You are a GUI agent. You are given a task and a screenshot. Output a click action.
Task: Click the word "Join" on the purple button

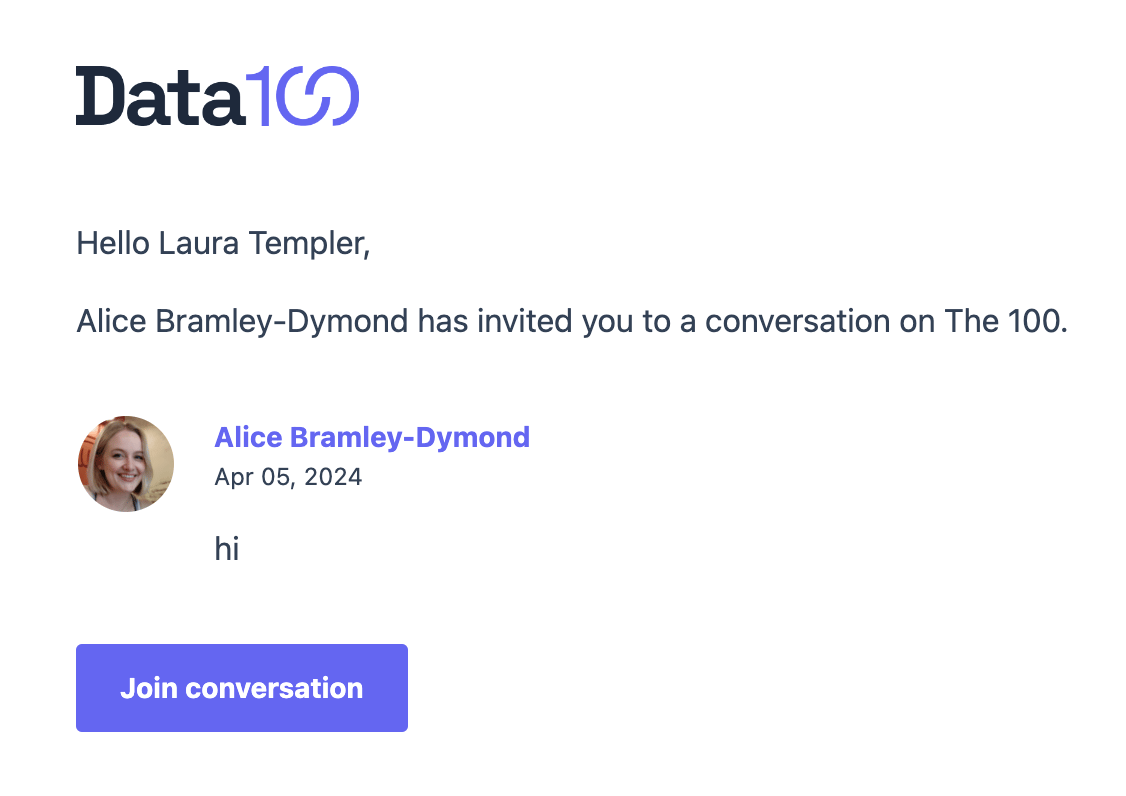pos(148,688)
